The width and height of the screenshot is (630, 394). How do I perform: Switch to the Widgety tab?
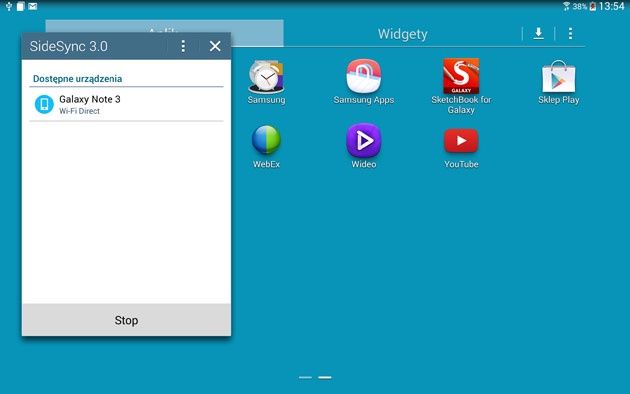coord(402,34)
